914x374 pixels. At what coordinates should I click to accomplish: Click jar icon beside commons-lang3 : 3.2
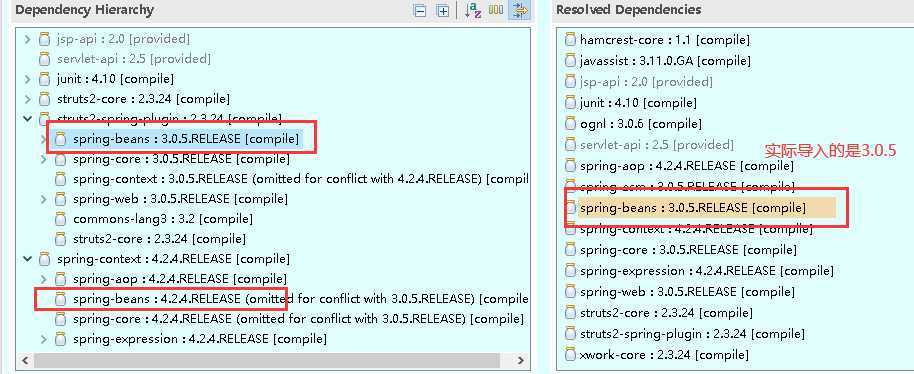click(x=60, y=219)
